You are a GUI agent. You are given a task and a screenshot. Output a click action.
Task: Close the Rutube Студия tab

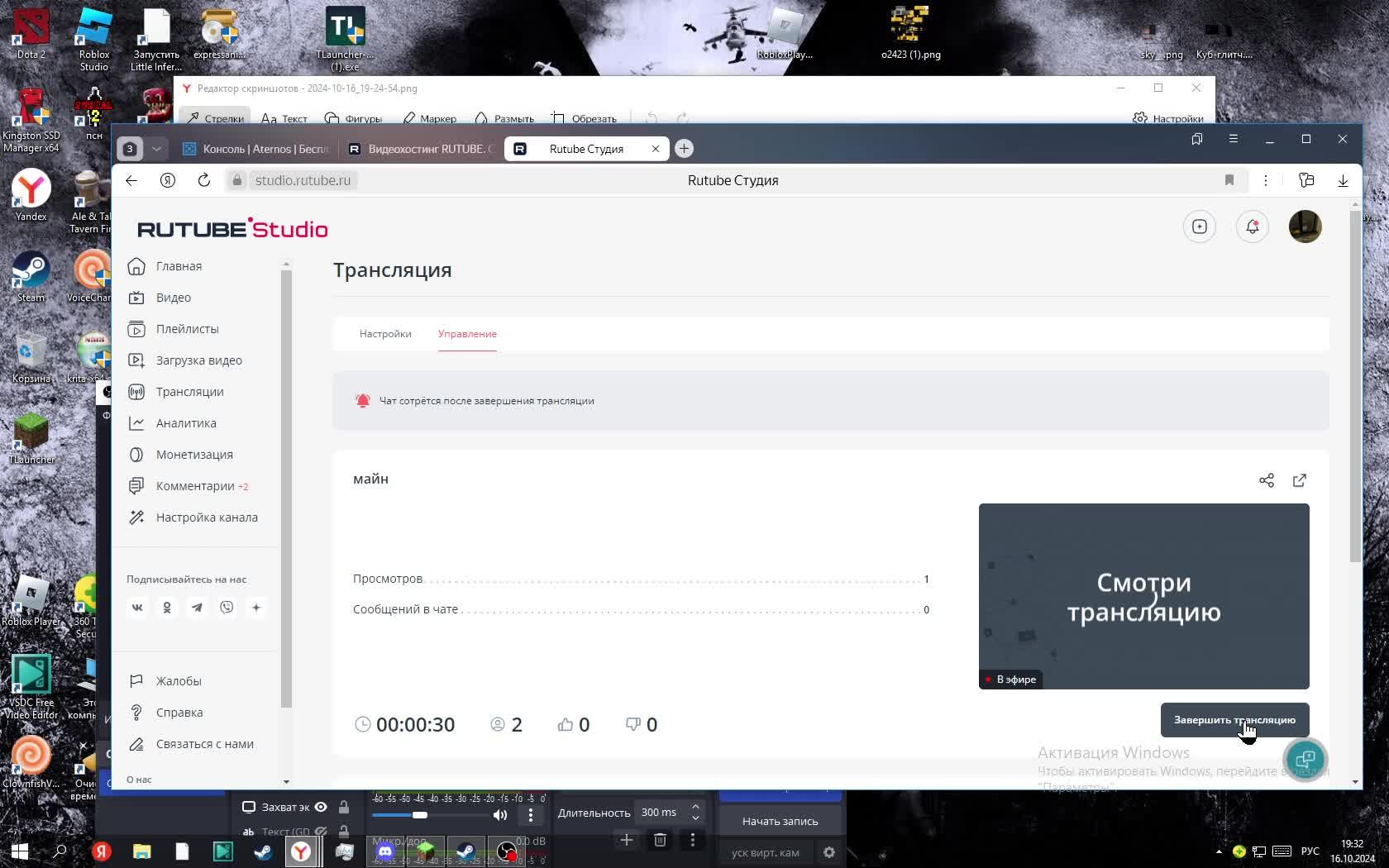[x=656, y=149]
